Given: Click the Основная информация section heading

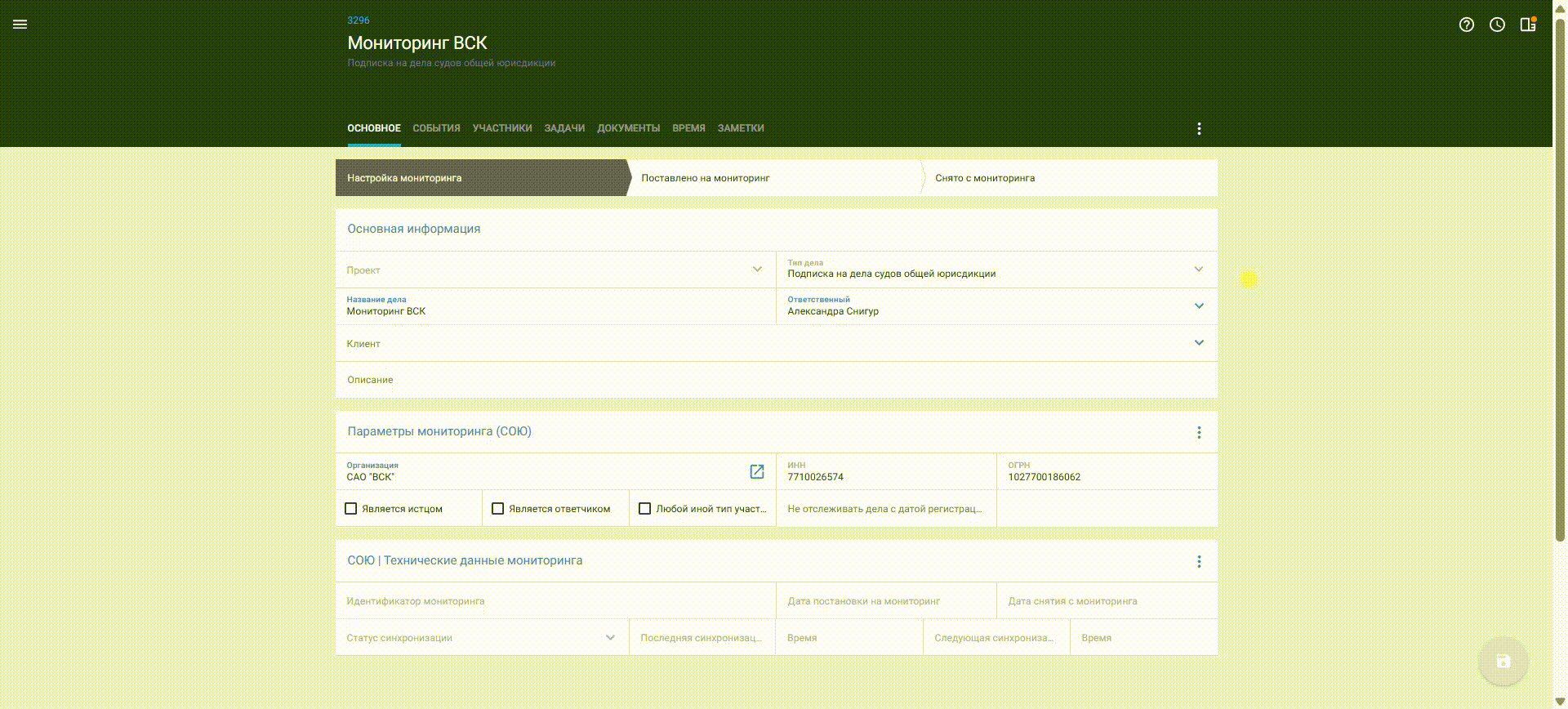Looking at the screenshot, I should click(x=414, y=229).
